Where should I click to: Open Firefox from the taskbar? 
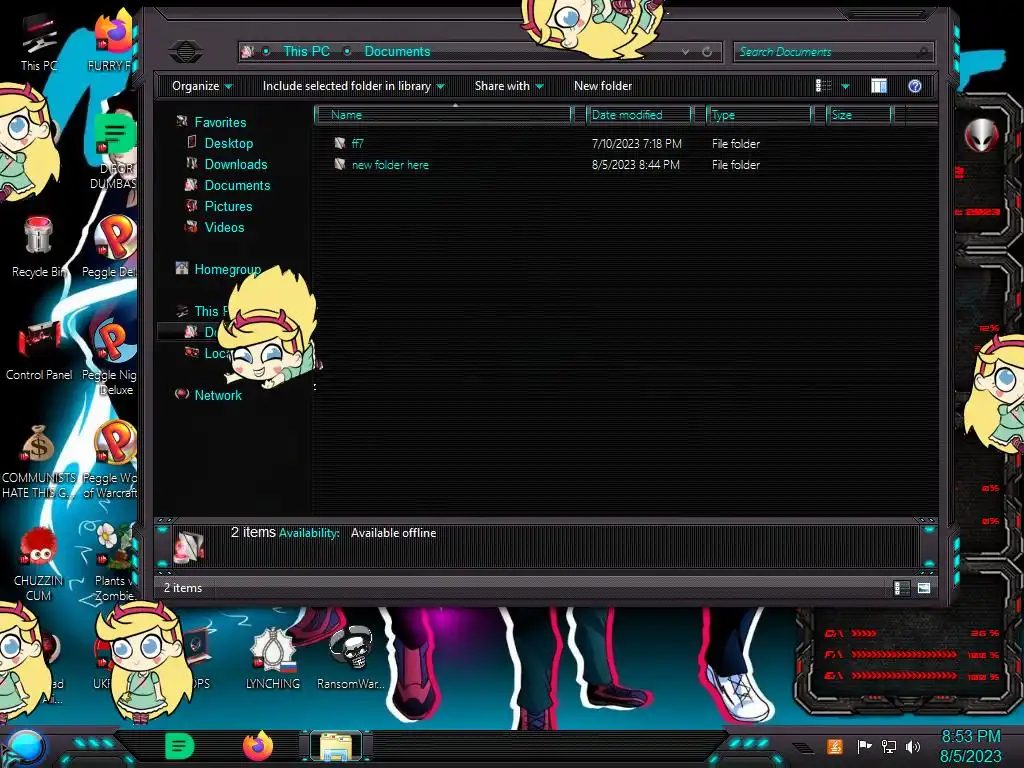coord(258,746)
